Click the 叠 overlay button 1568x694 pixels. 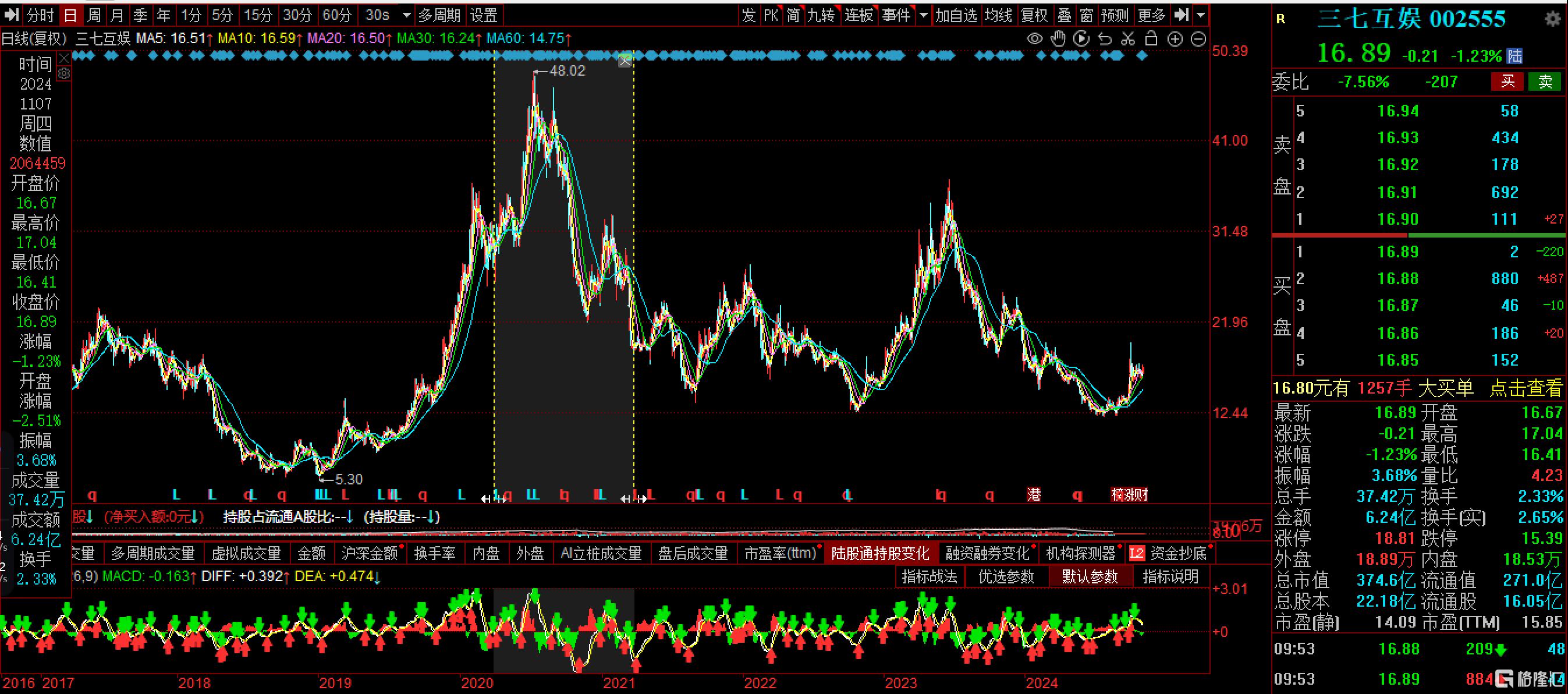pos(1065,15)
